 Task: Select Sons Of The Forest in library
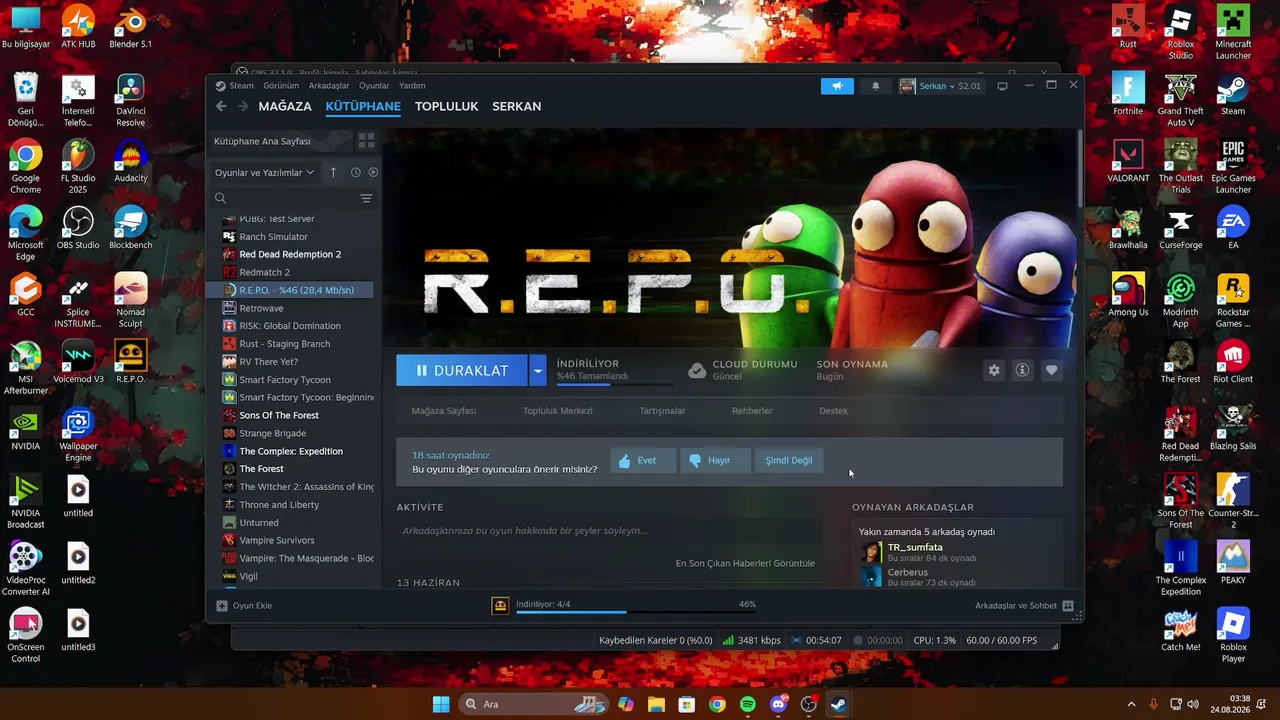tap(279, 415)
